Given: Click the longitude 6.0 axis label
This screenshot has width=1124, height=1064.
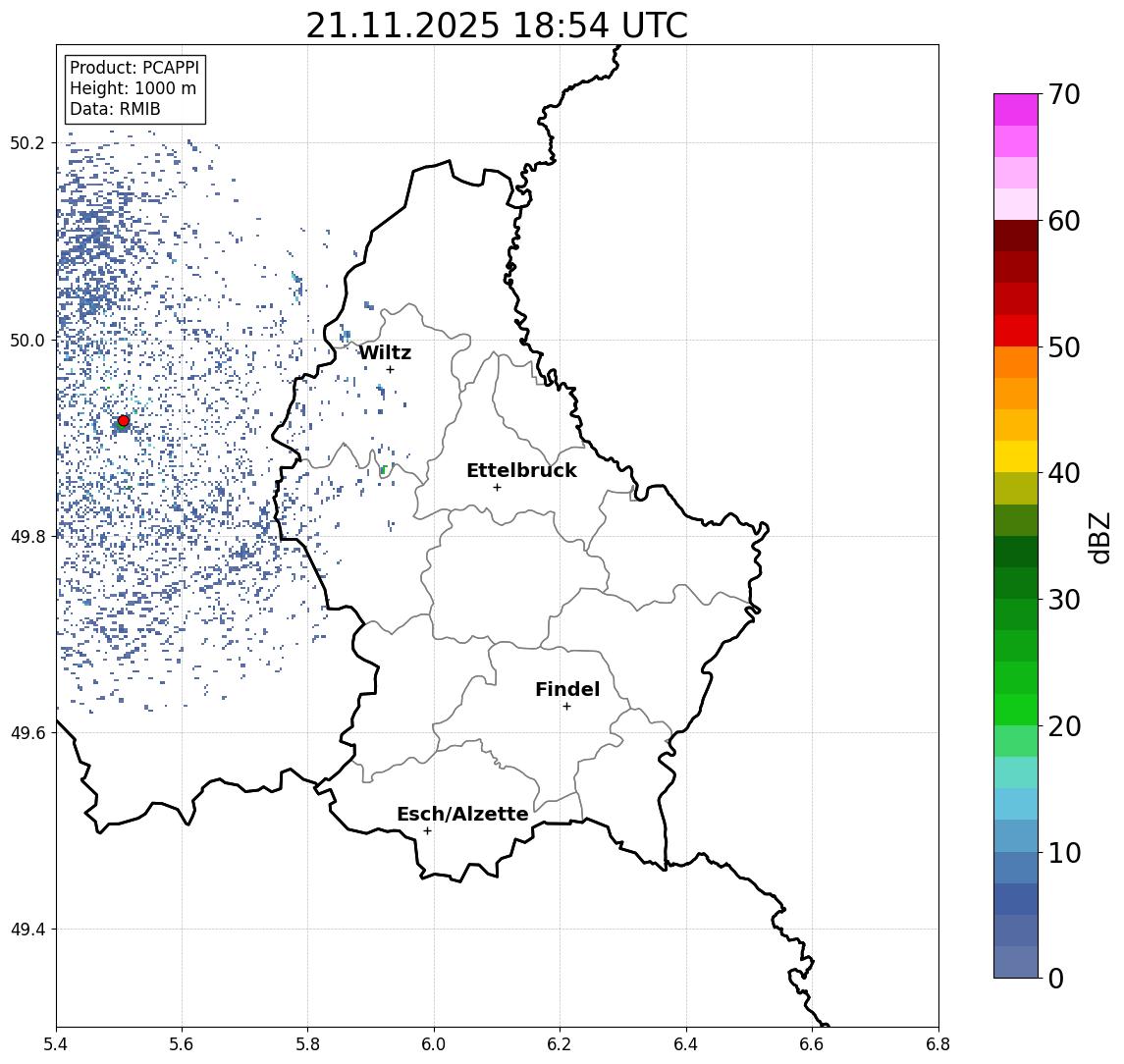Looking at the screenshot, I should pyautogui.click(x=434, y=1044).
